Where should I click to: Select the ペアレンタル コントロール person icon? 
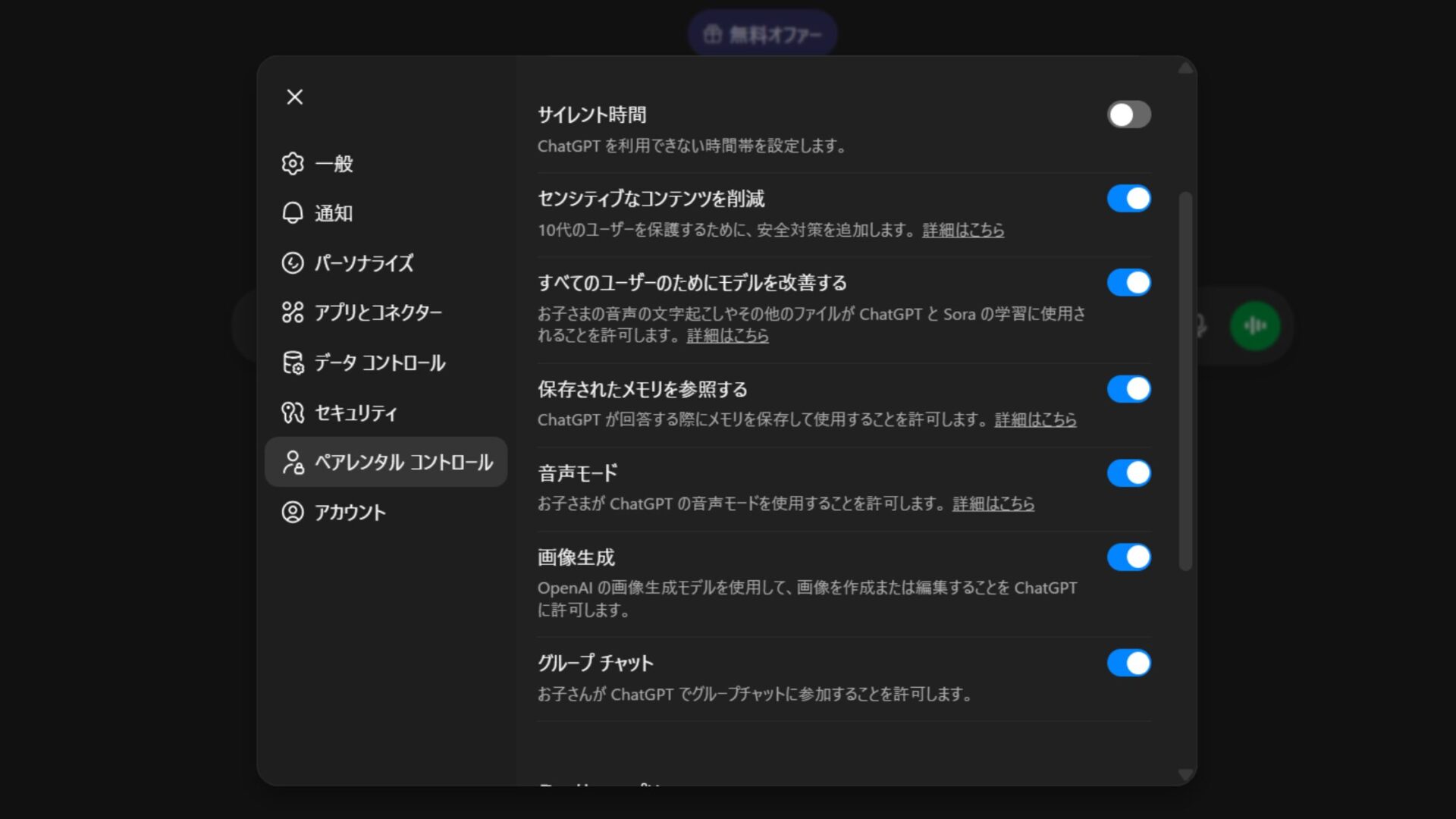click(x=293, y=462)
